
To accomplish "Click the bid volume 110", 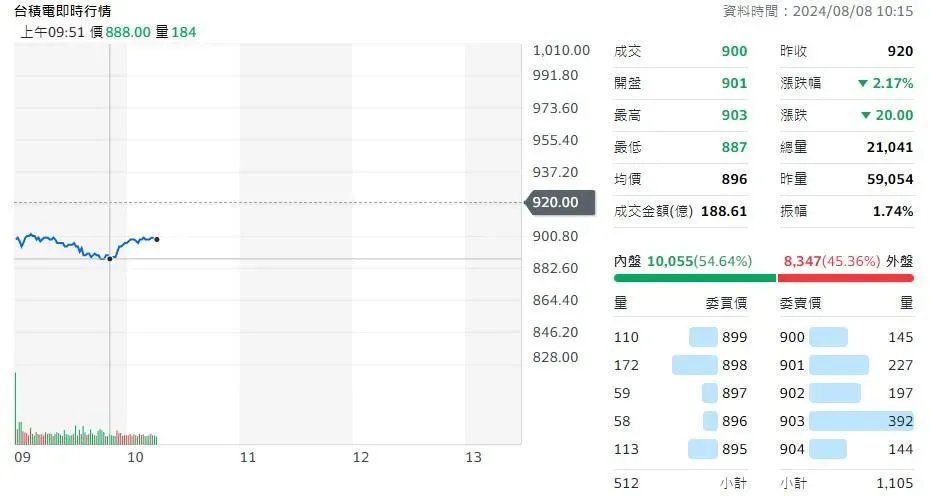I will (x=626, y=337).
